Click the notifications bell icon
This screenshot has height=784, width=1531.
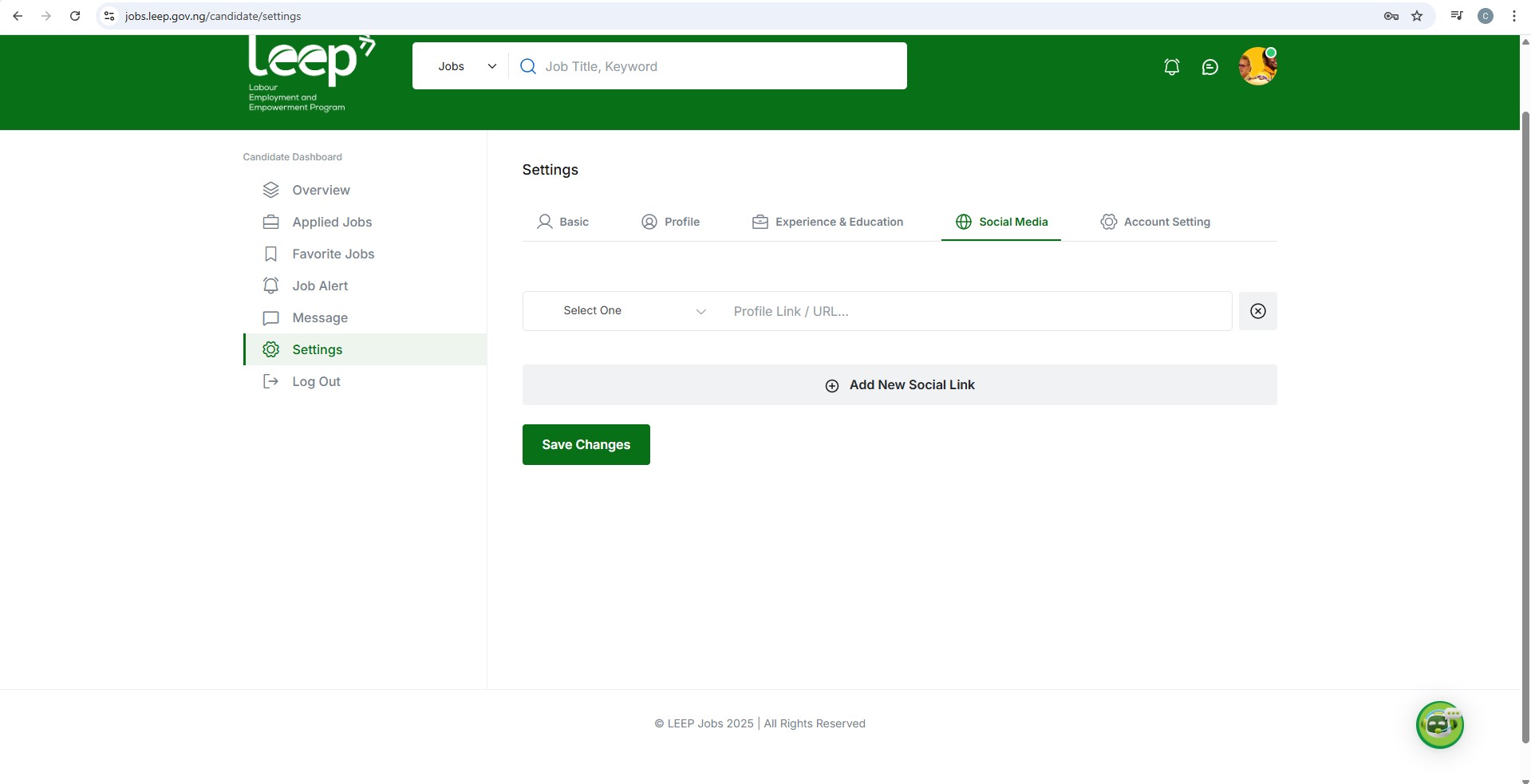click(x=1171, y=67)
